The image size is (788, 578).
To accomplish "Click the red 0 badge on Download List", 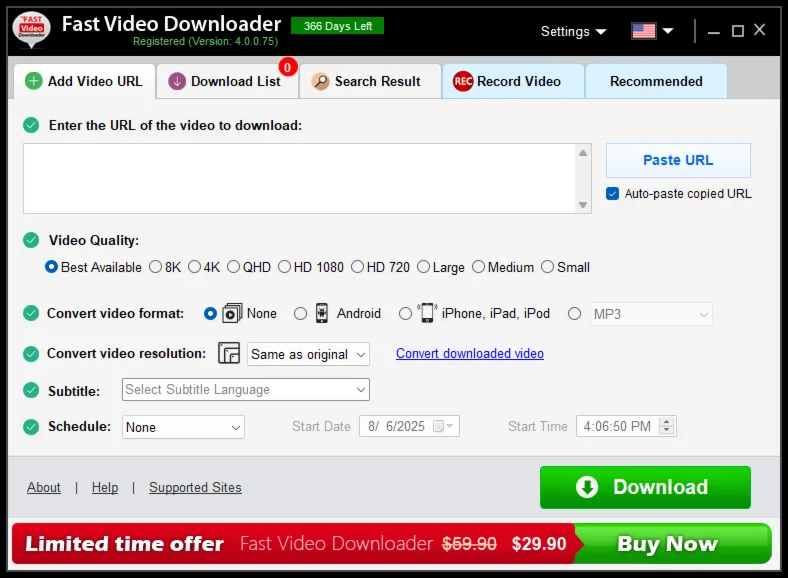I will coord(287,67).
